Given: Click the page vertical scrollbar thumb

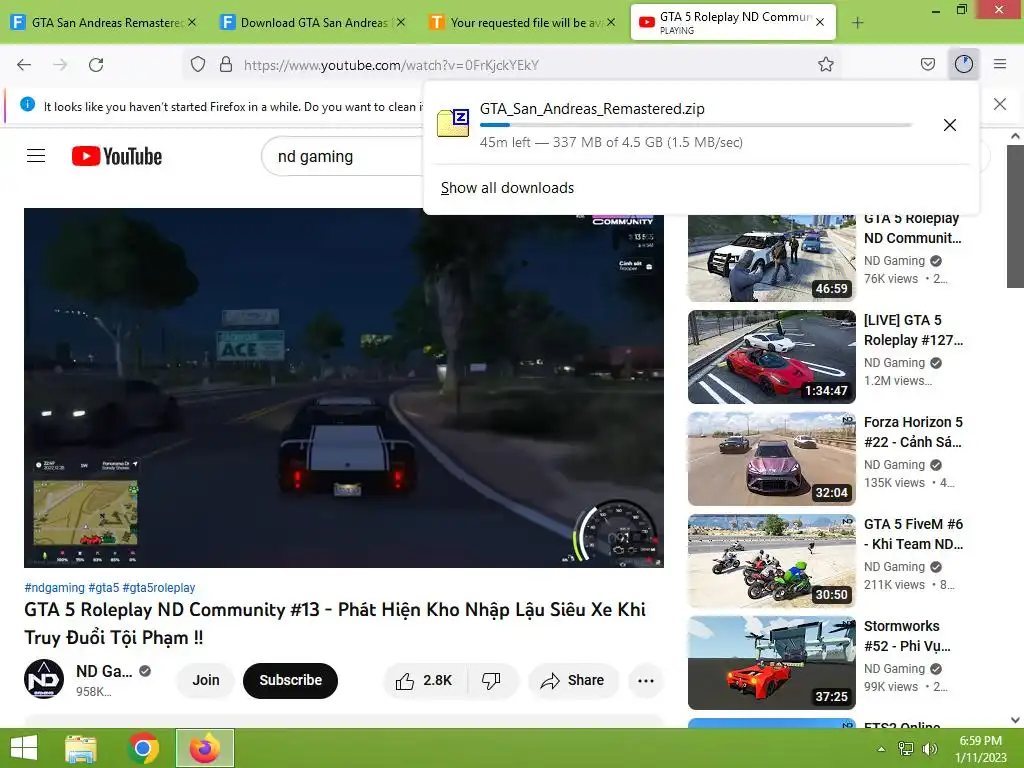Looking at the screenshot, I should pos(1015,216).
